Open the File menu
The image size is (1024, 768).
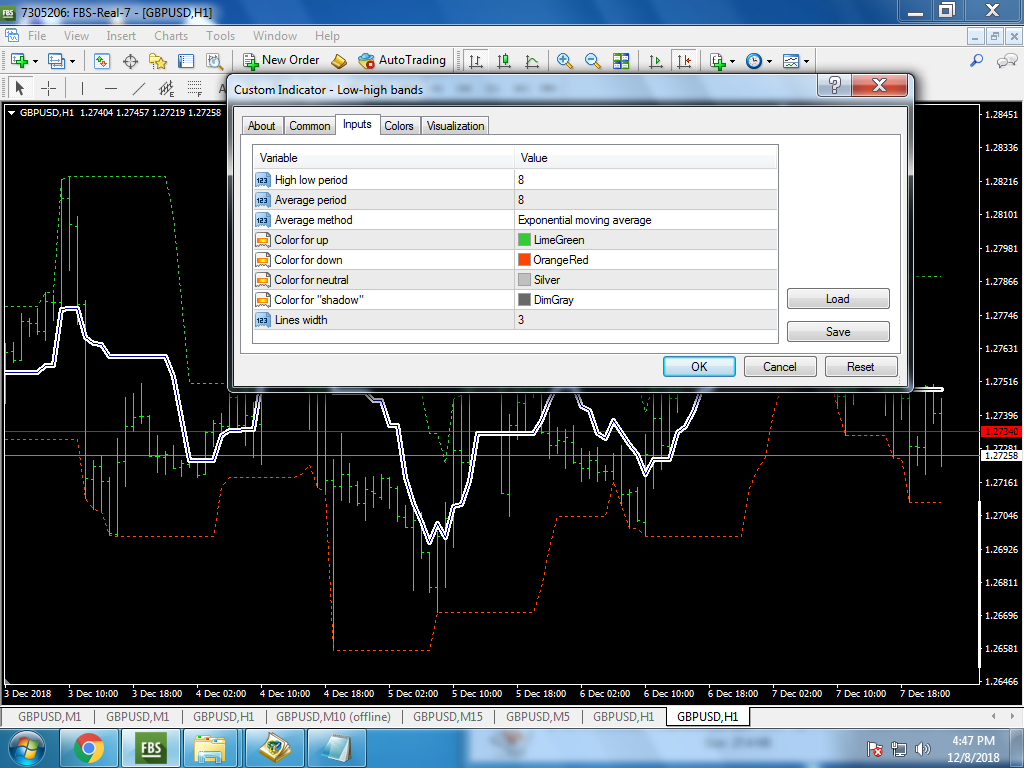(37, 36)
